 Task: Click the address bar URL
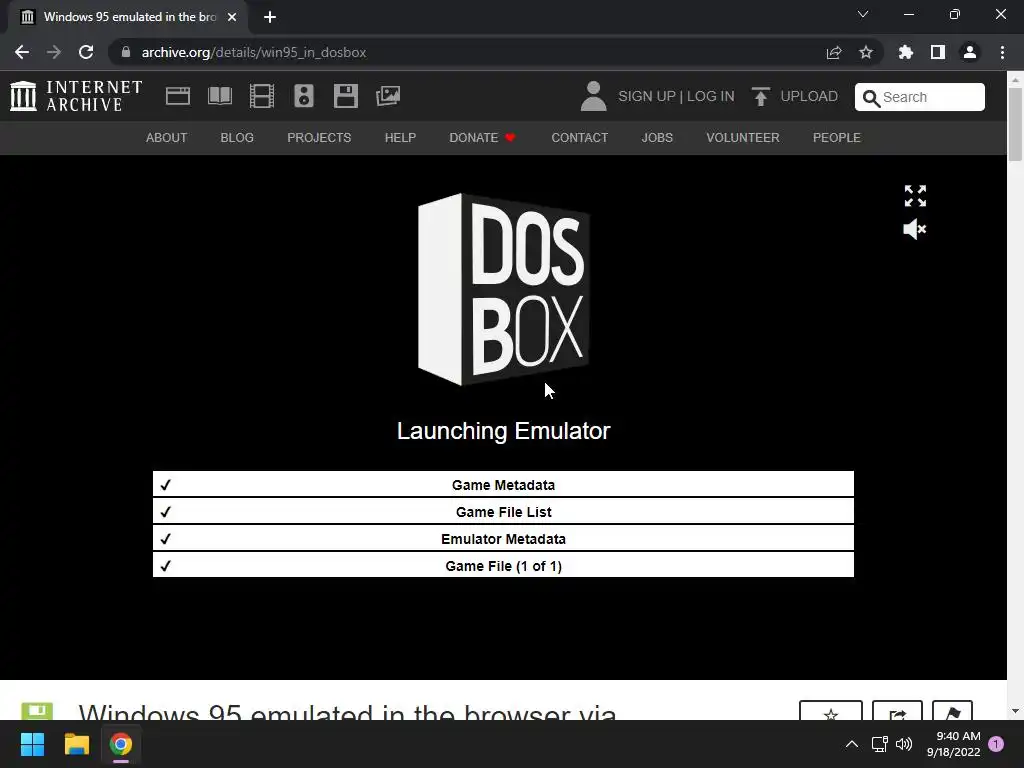click(253, 52)
